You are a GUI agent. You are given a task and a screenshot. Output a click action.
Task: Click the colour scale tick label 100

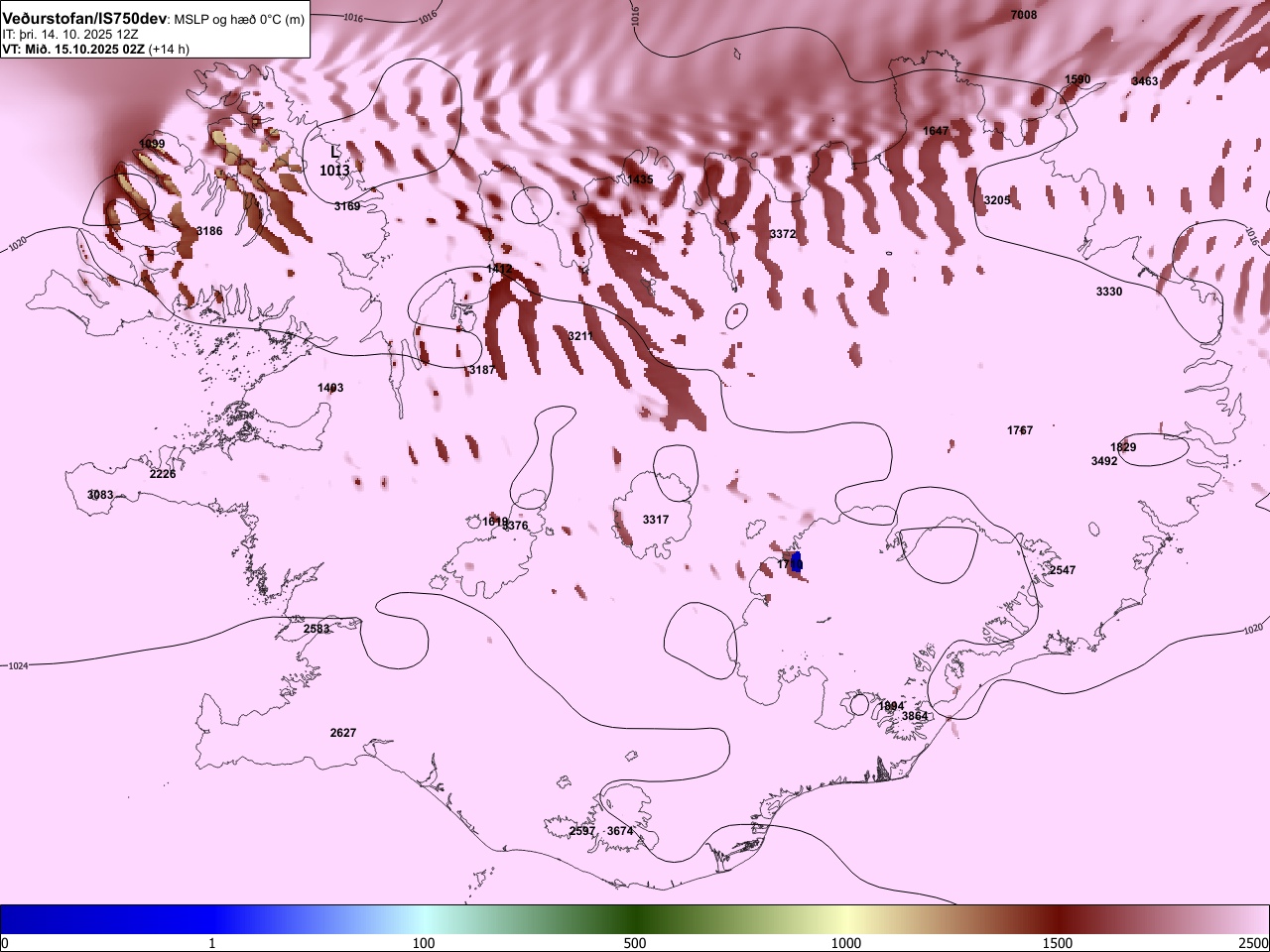coord(424,942)
